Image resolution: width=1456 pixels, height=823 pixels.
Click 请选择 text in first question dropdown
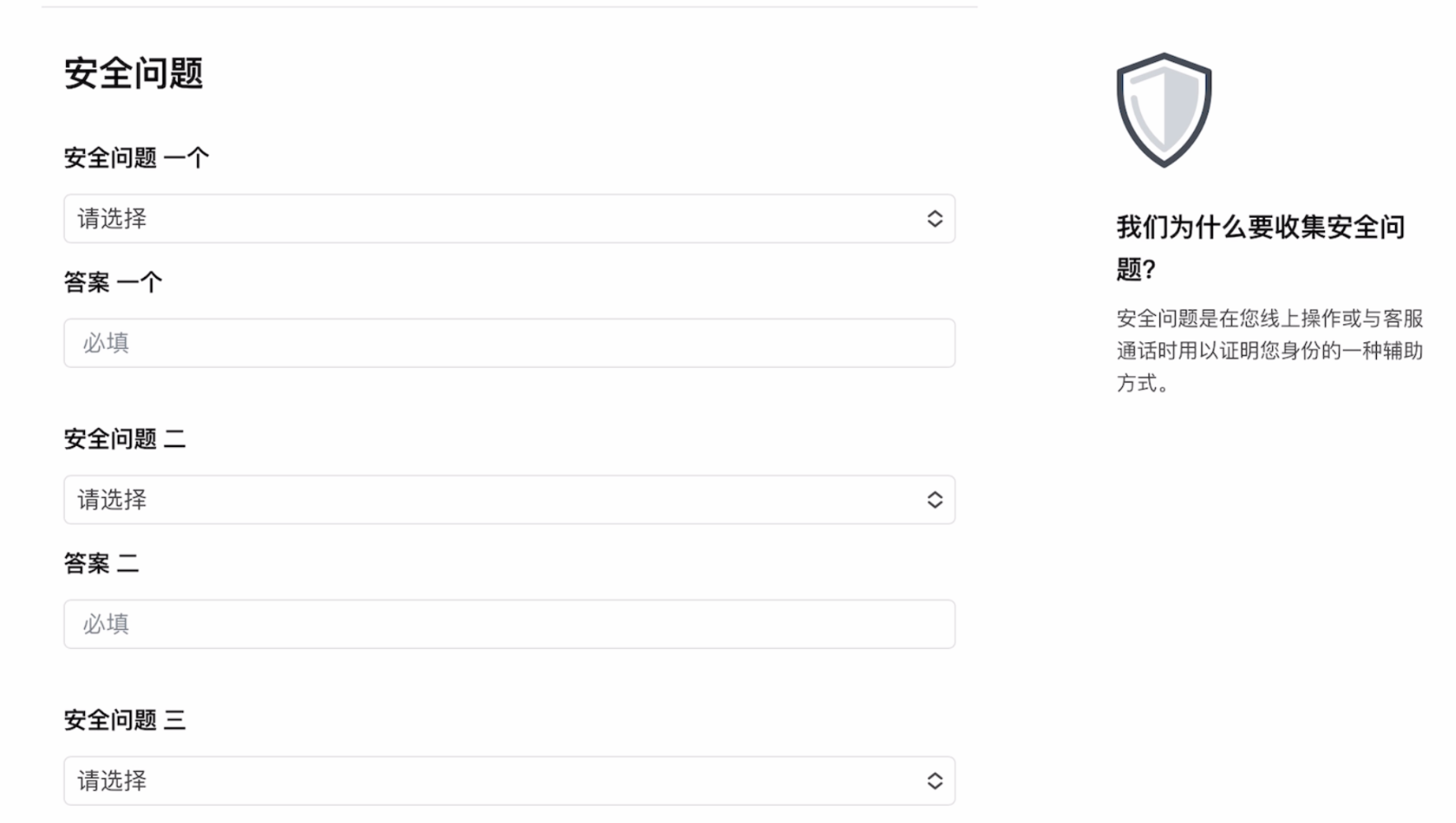[x=112, y=219]
